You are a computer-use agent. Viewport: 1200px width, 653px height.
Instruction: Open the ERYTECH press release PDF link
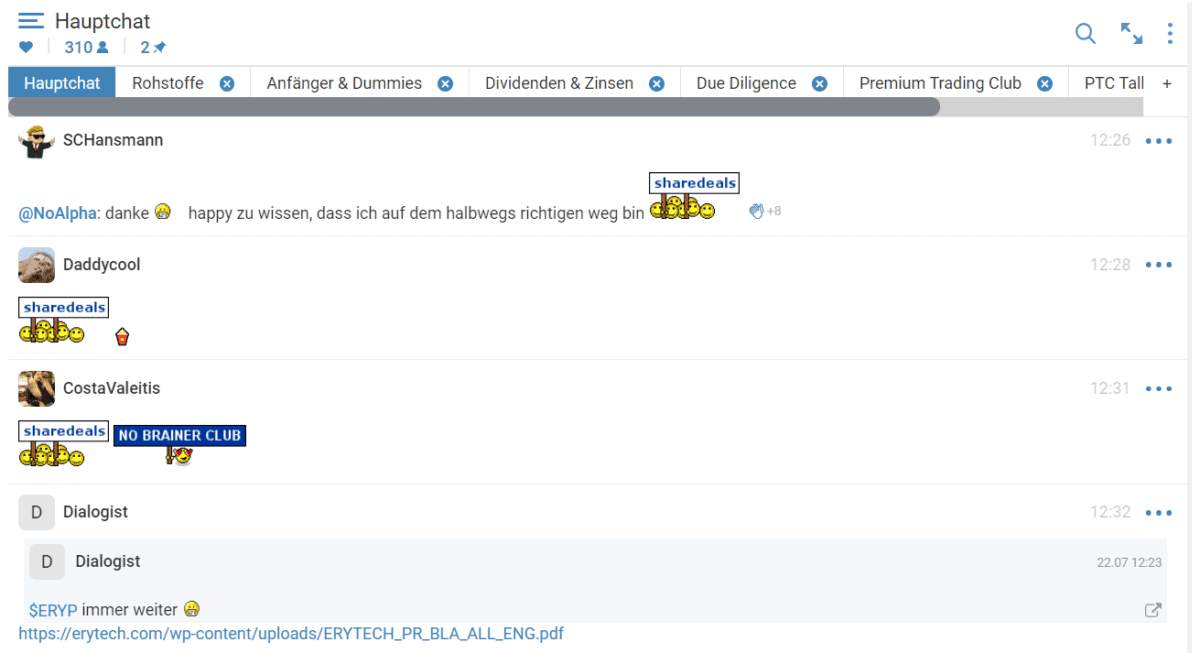pyautogui.click(x=291, y=633)
